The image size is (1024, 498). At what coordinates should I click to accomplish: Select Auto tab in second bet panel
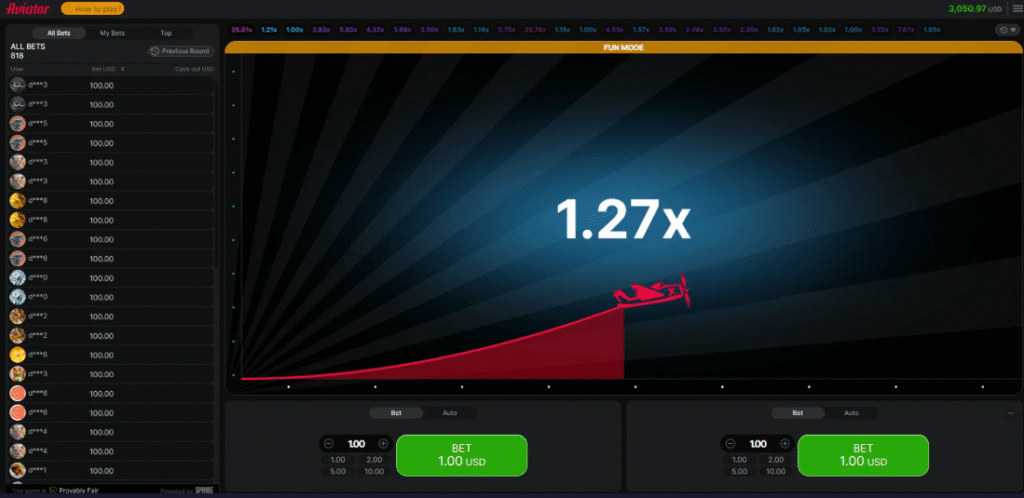pyautogui.click(x=852, y=412)
